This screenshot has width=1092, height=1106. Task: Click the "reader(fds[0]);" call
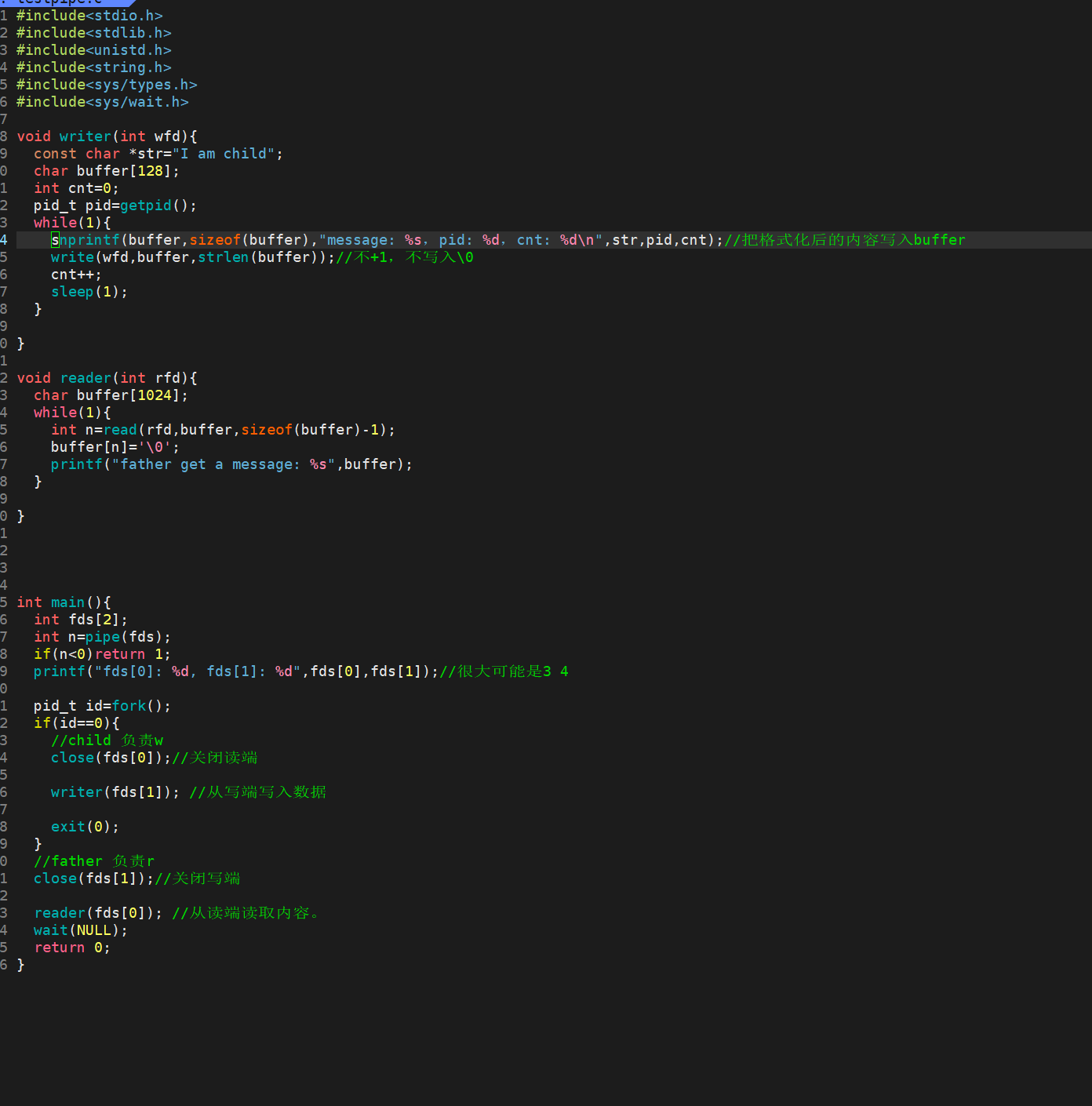(x=98, y=913)
